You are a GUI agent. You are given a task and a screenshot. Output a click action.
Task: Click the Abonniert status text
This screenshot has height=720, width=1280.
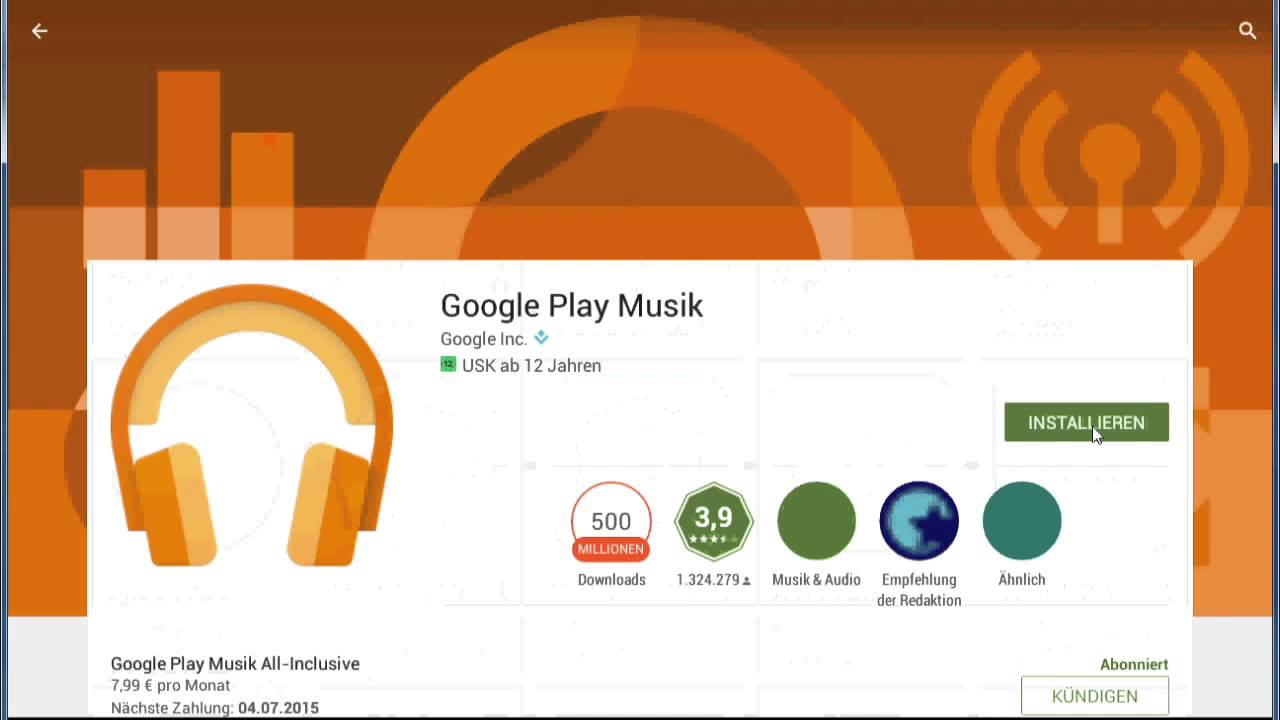point(1134,665)
